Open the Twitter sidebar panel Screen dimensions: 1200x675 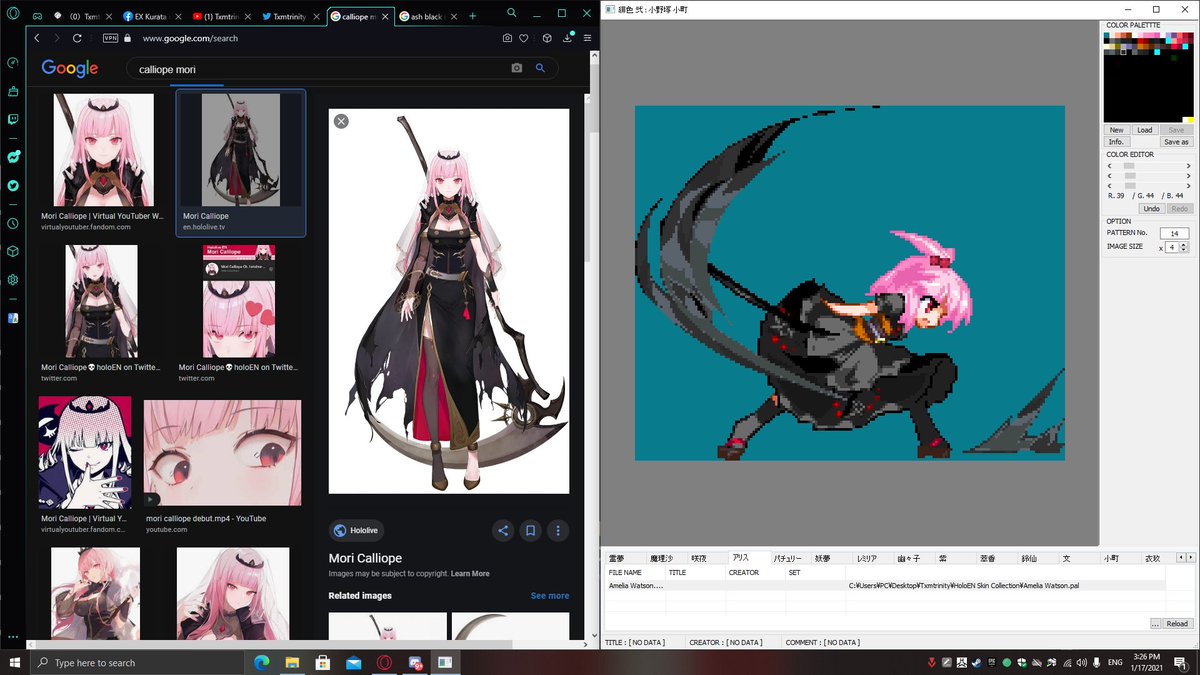(x=13, y=186)
